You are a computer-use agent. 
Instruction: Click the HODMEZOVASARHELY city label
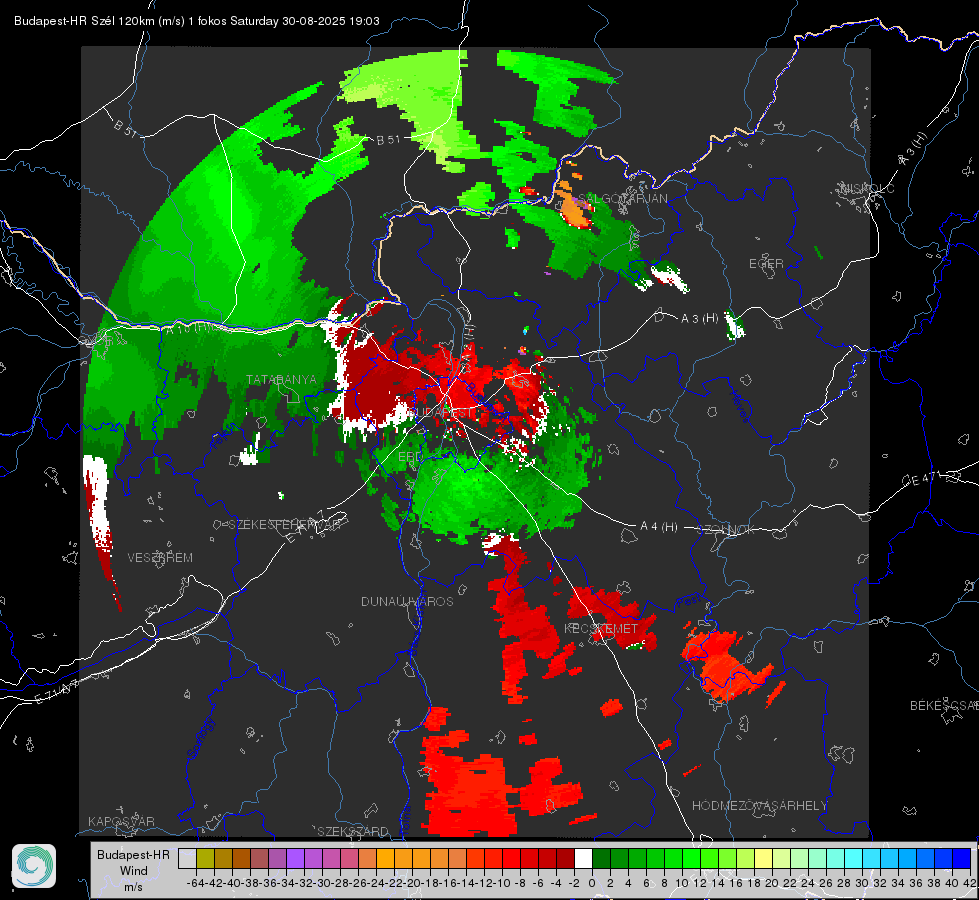click(x=759, y=806)
